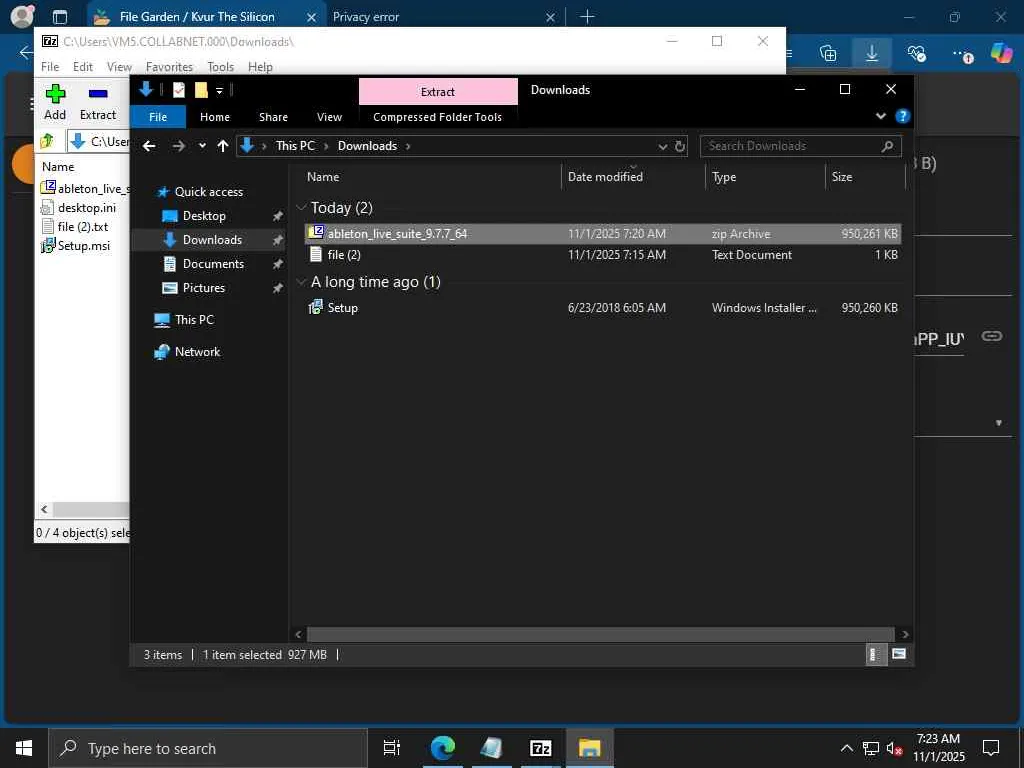1024x768 pixels.
Task: Click the New folder quick access icon
Action: (201, 90)
